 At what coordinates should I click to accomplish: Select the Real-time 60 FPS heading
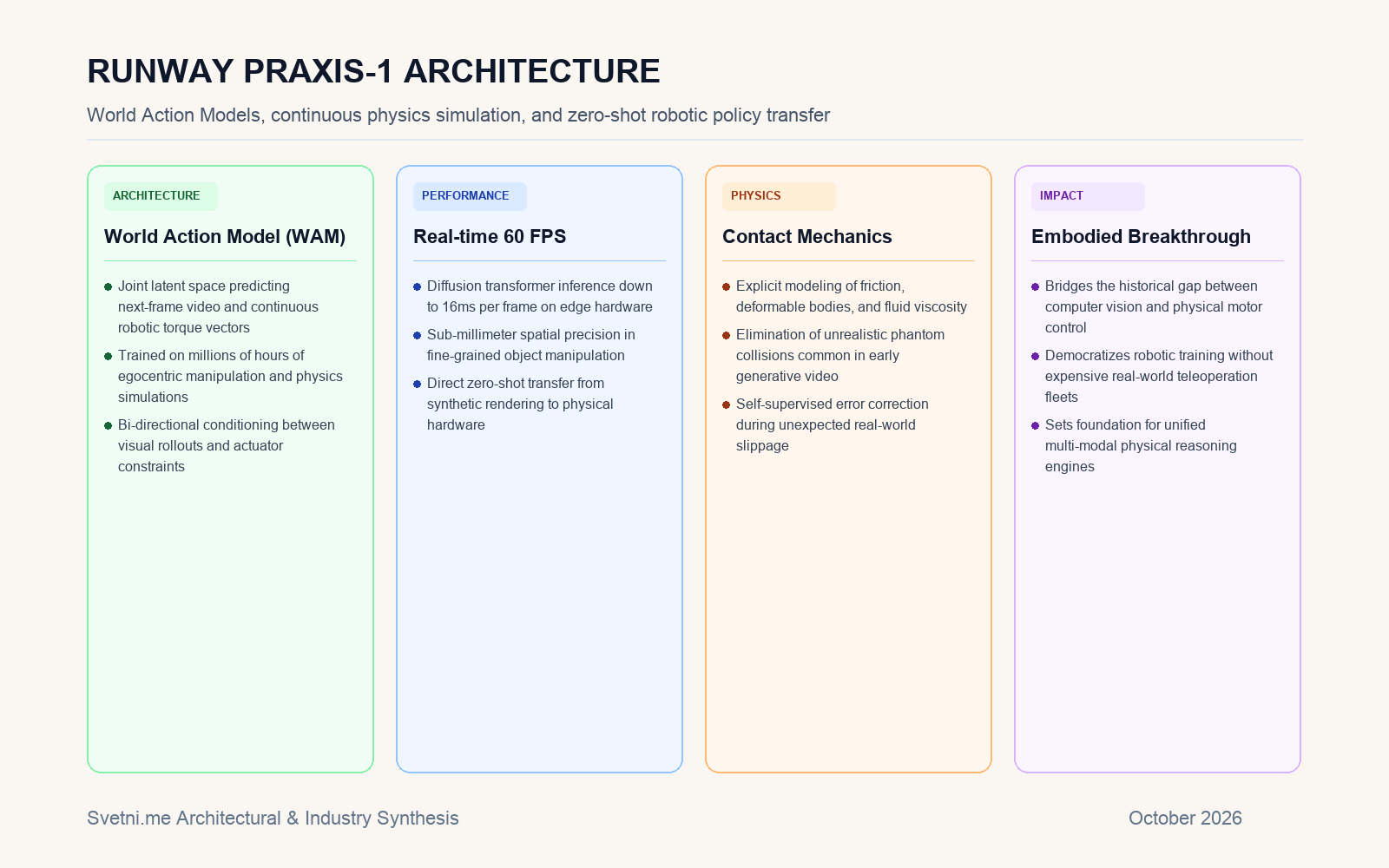point(490,237)
